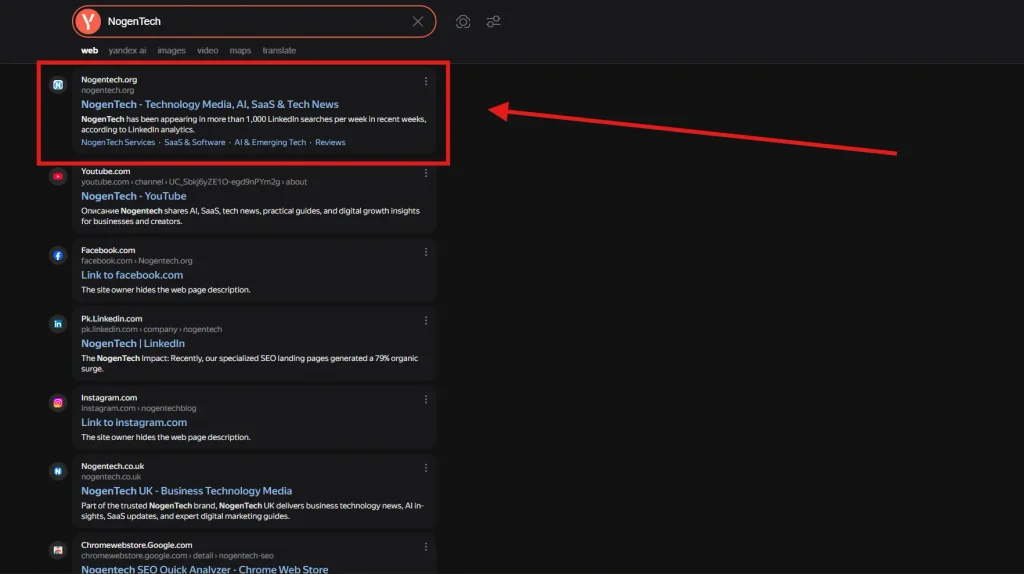This screenshot has width=1024, height=574.
Task: Open the AI & Emerging Tech sitelink
Action: tap(270, 142)
